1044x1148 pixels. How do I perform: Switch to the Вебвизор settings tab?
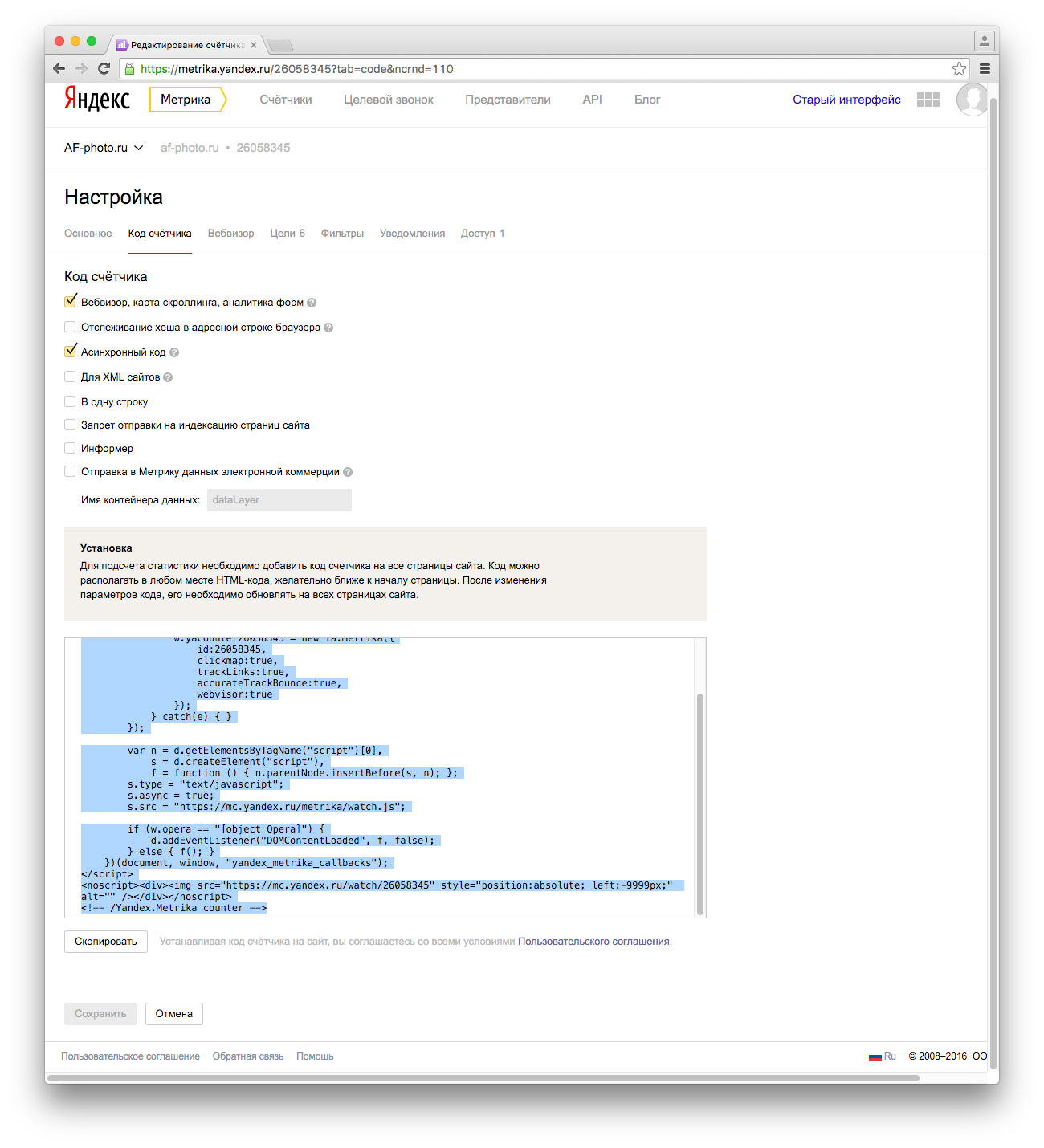coord(230,234)
